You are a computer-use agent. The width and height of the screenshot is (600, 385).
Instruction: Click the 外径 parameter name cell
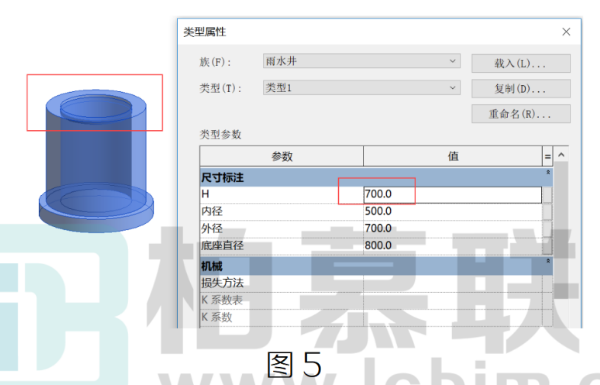click(x=282, y=228)
